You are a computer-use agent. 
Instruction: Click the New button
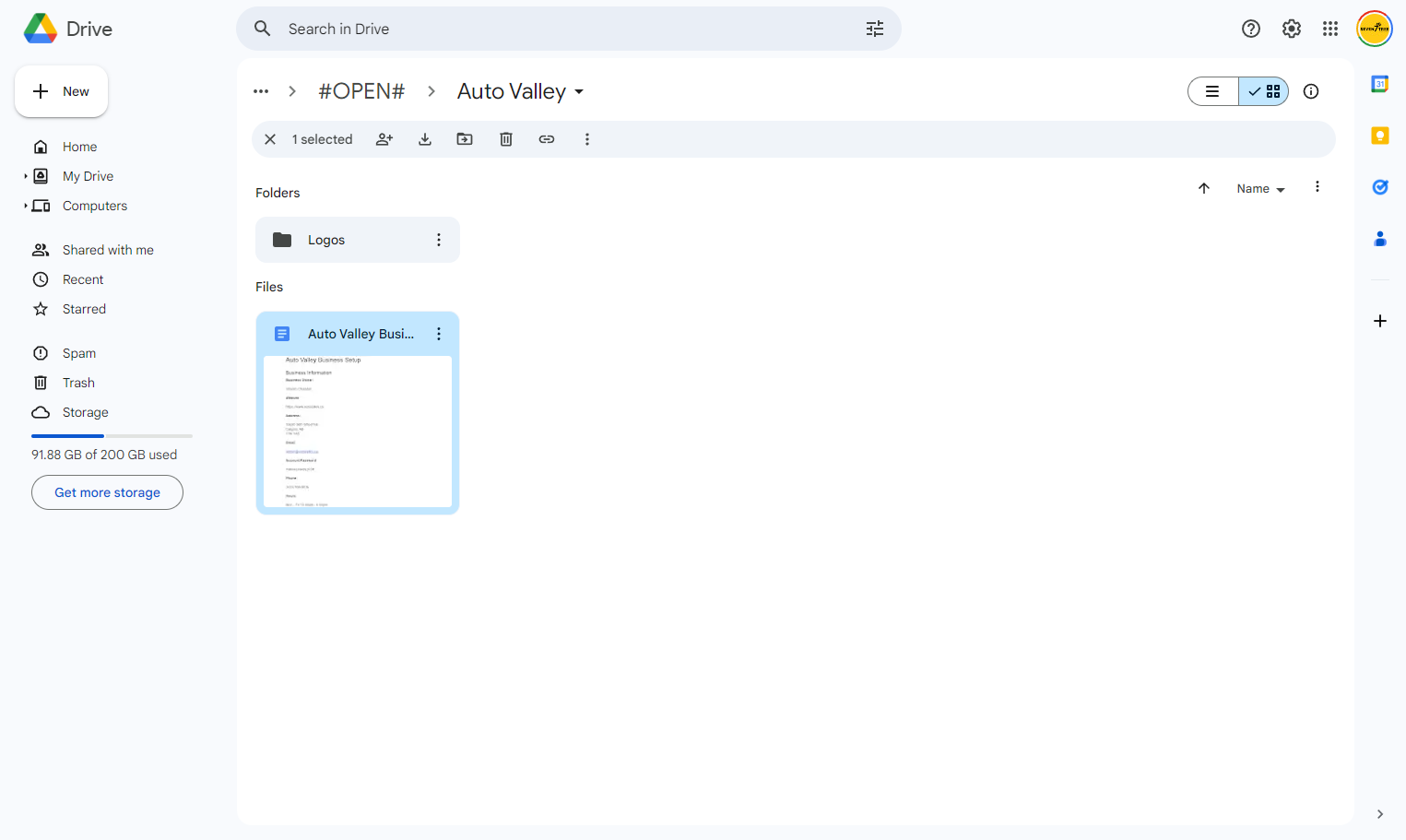click(62, 91)
